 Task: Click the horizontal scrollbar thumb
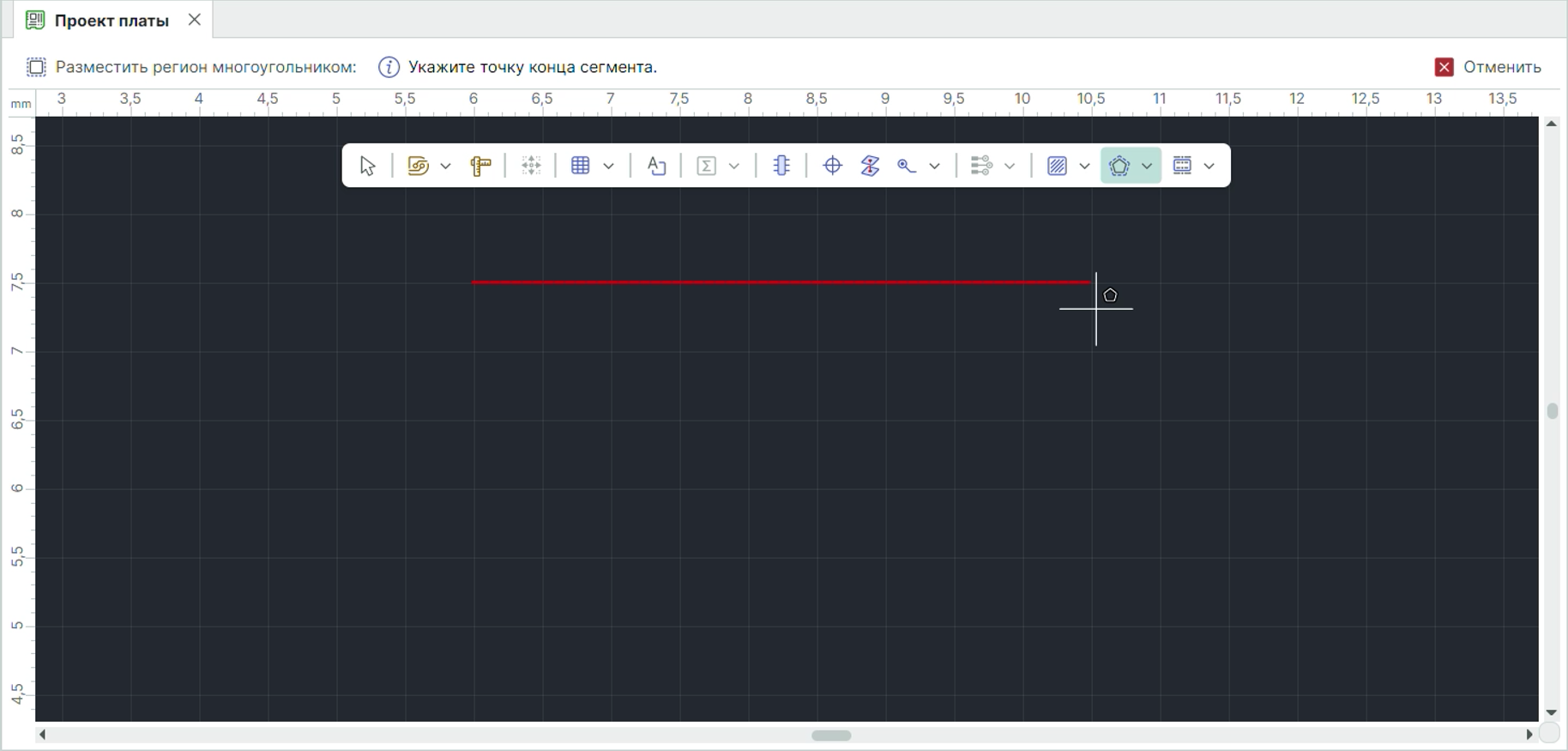831,736
